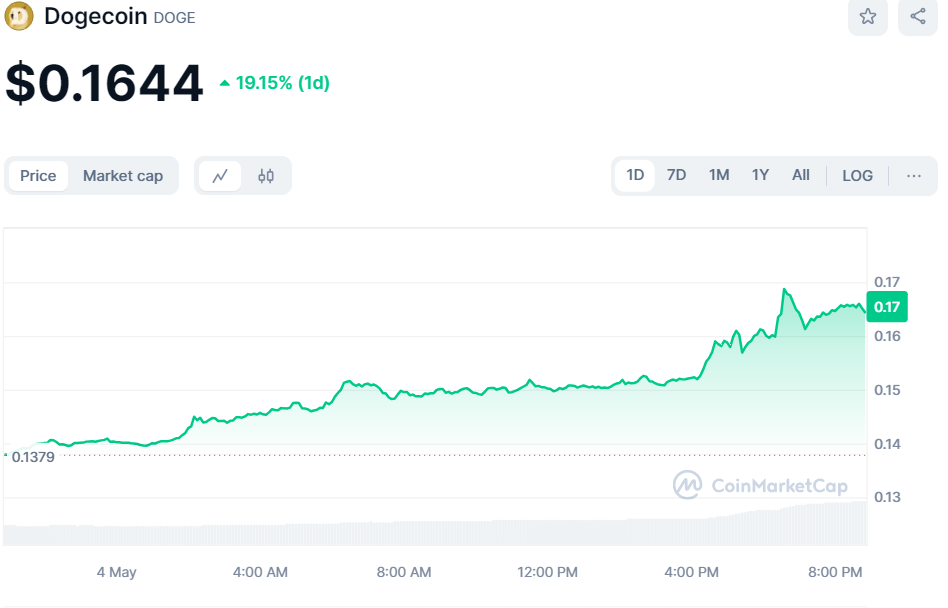
Task: Switch chart to Market cap
Action: tap(123, 176)
